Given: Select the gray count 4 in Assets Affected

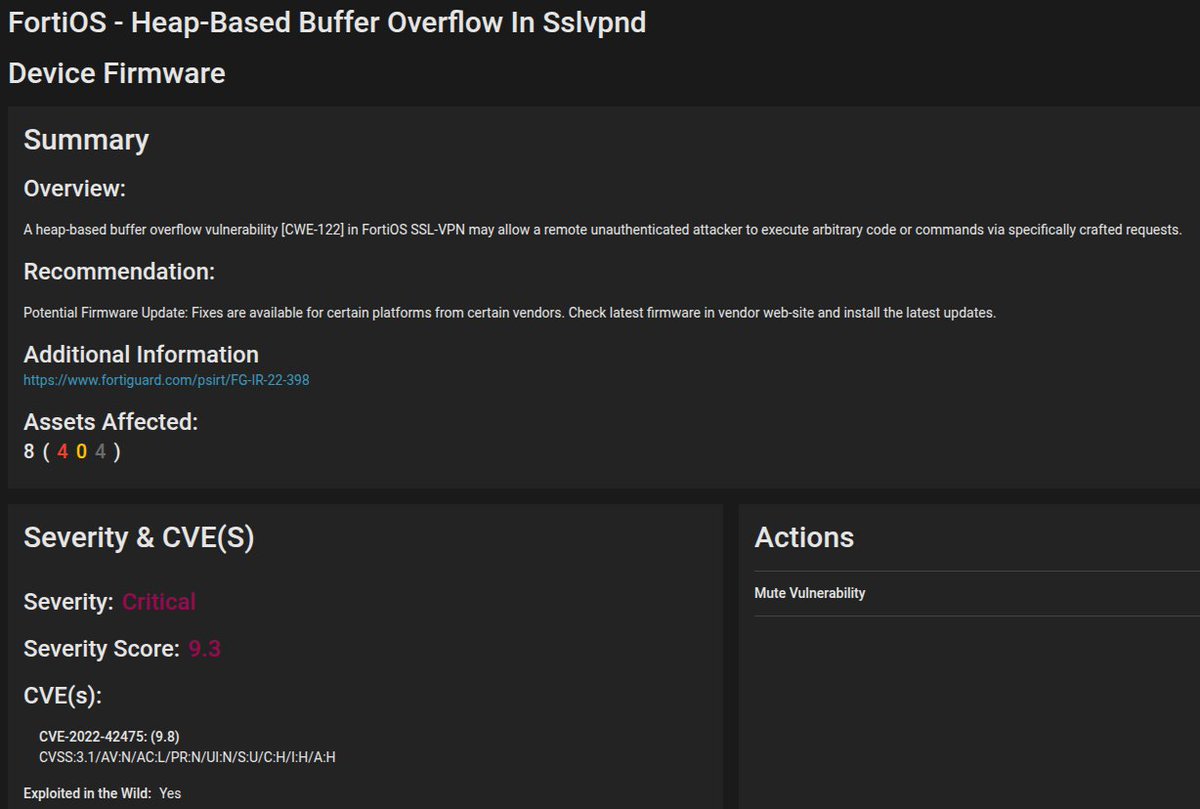Looking at the screenshot, I should click(100, 451).
